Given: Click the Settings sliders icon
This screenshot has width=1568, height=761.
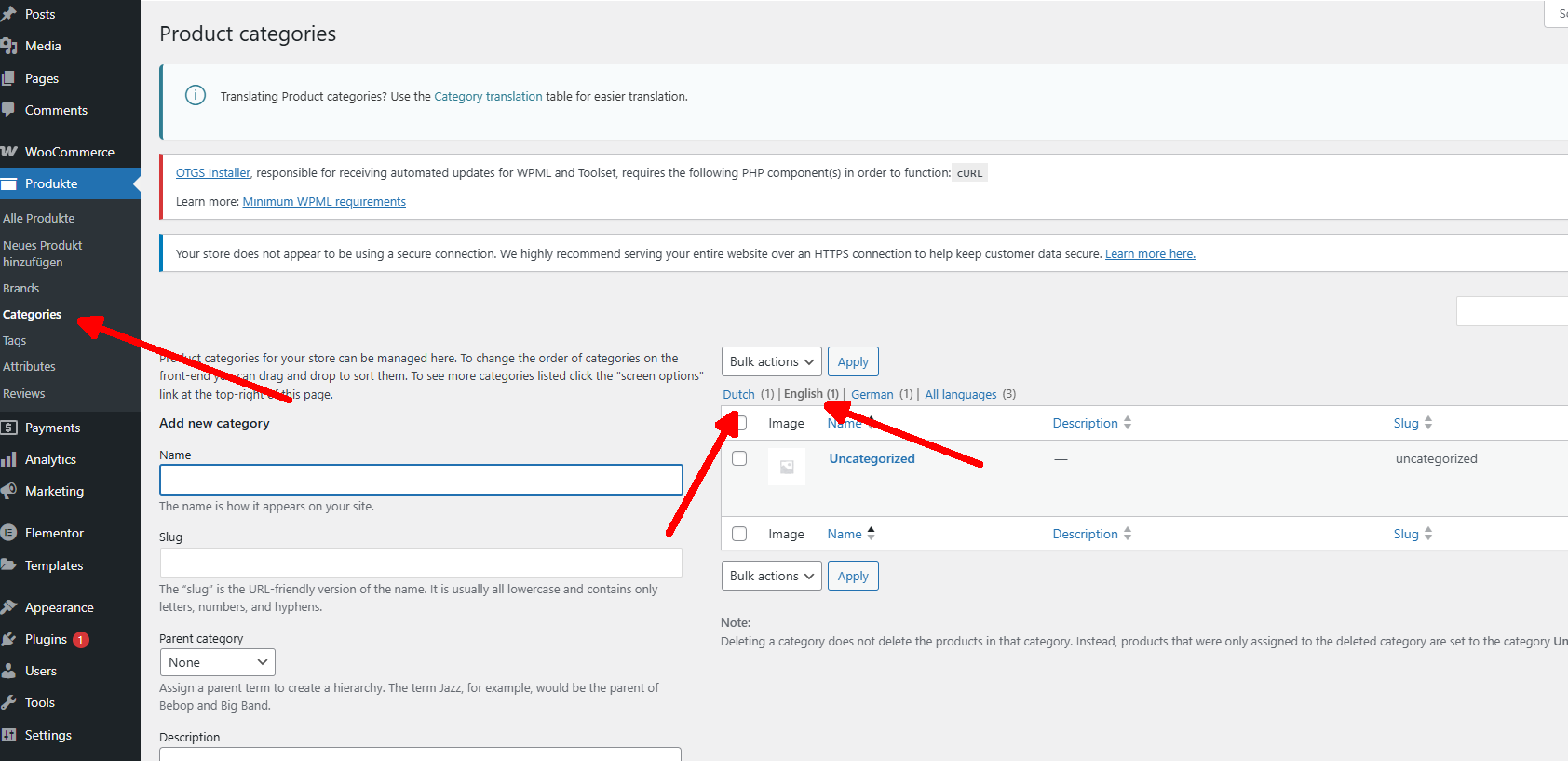Looking at the screenshot, I should click(x=8, y=735).
